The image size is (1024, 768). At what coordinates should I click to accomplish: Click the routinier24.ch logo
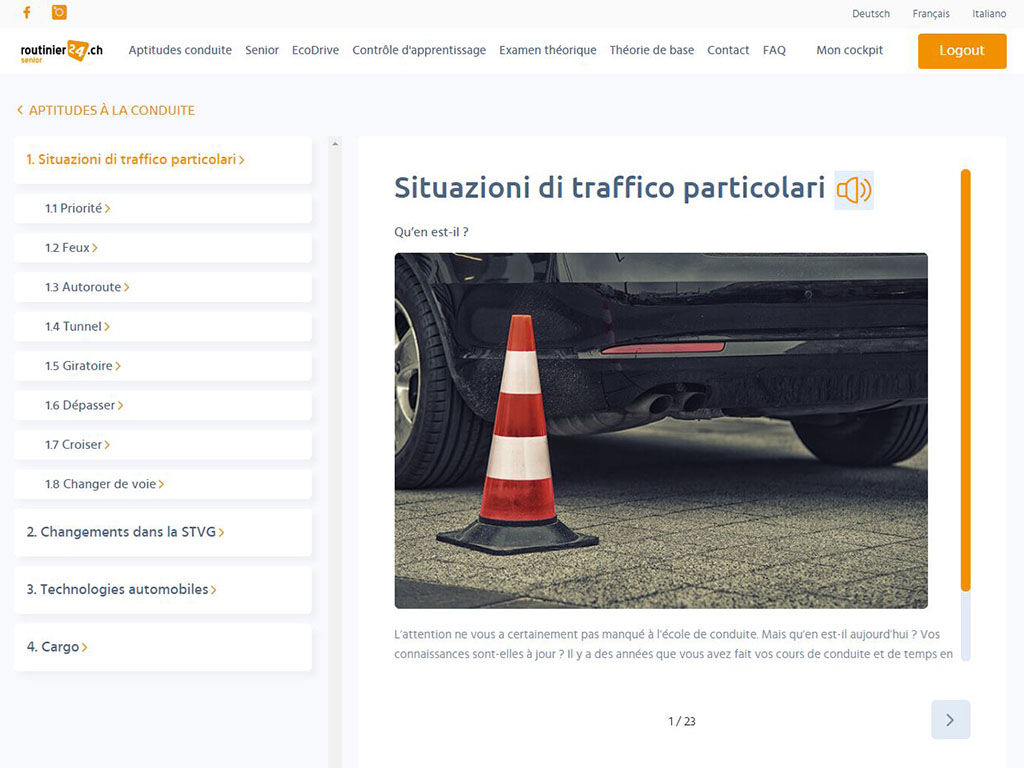pos(62,51)
